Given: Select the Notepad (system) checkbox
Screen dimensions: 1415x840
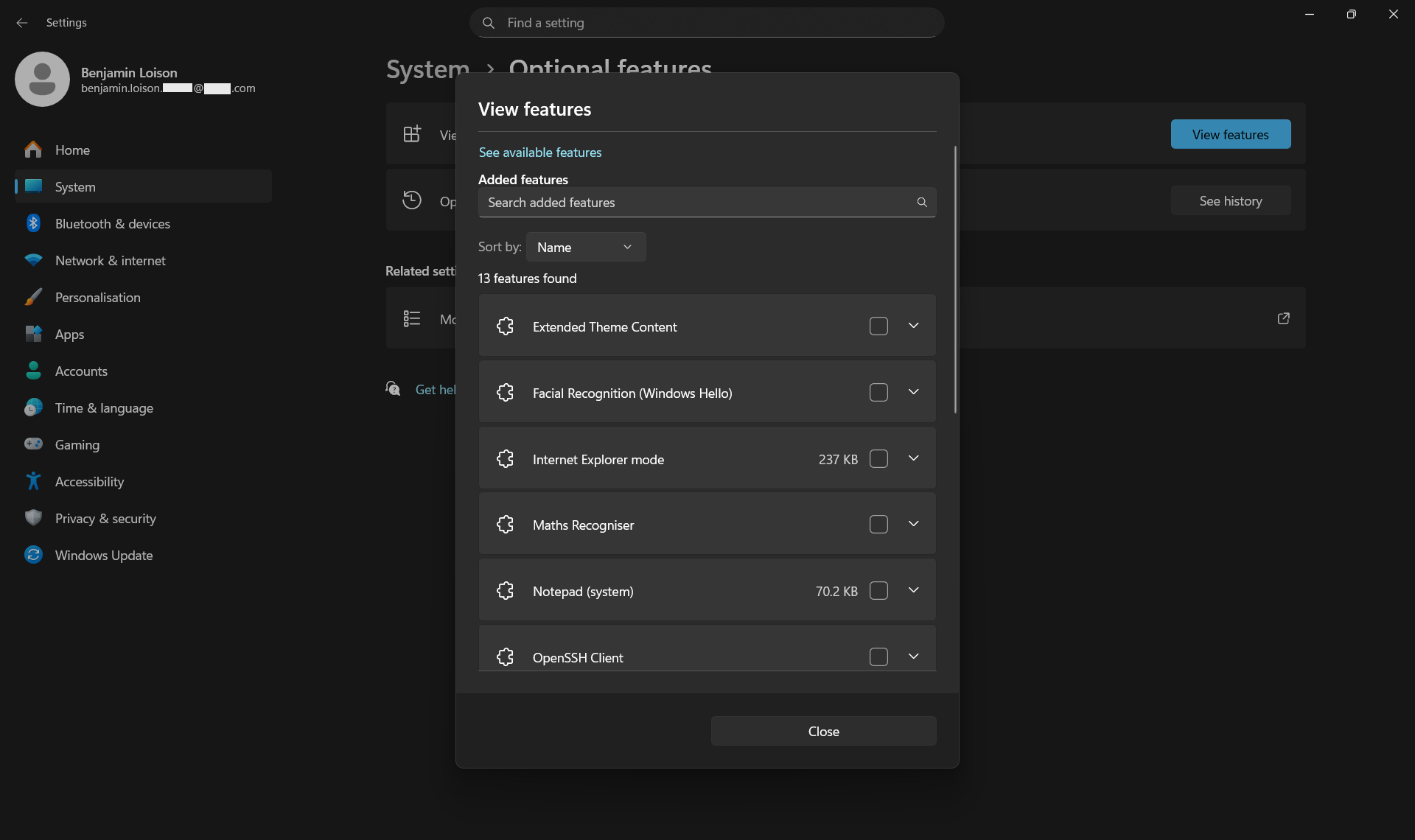Looking at the screenshot, I should click(878, 591).
